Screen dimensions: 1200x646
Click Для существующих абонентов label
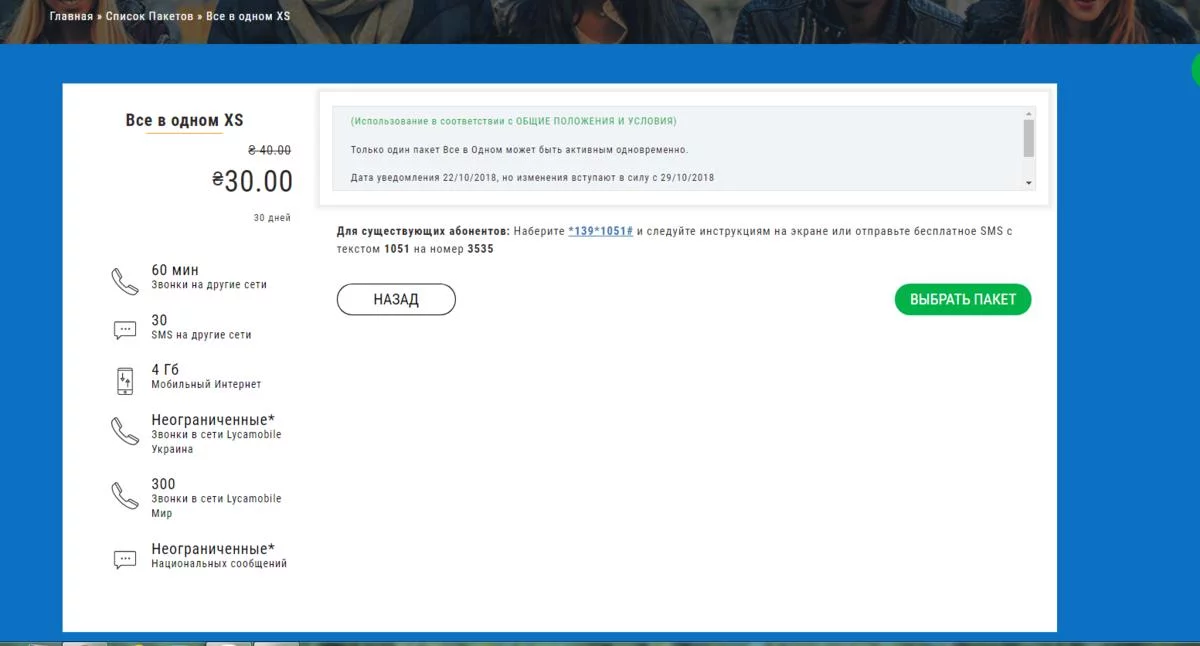[x=423, y=231]
